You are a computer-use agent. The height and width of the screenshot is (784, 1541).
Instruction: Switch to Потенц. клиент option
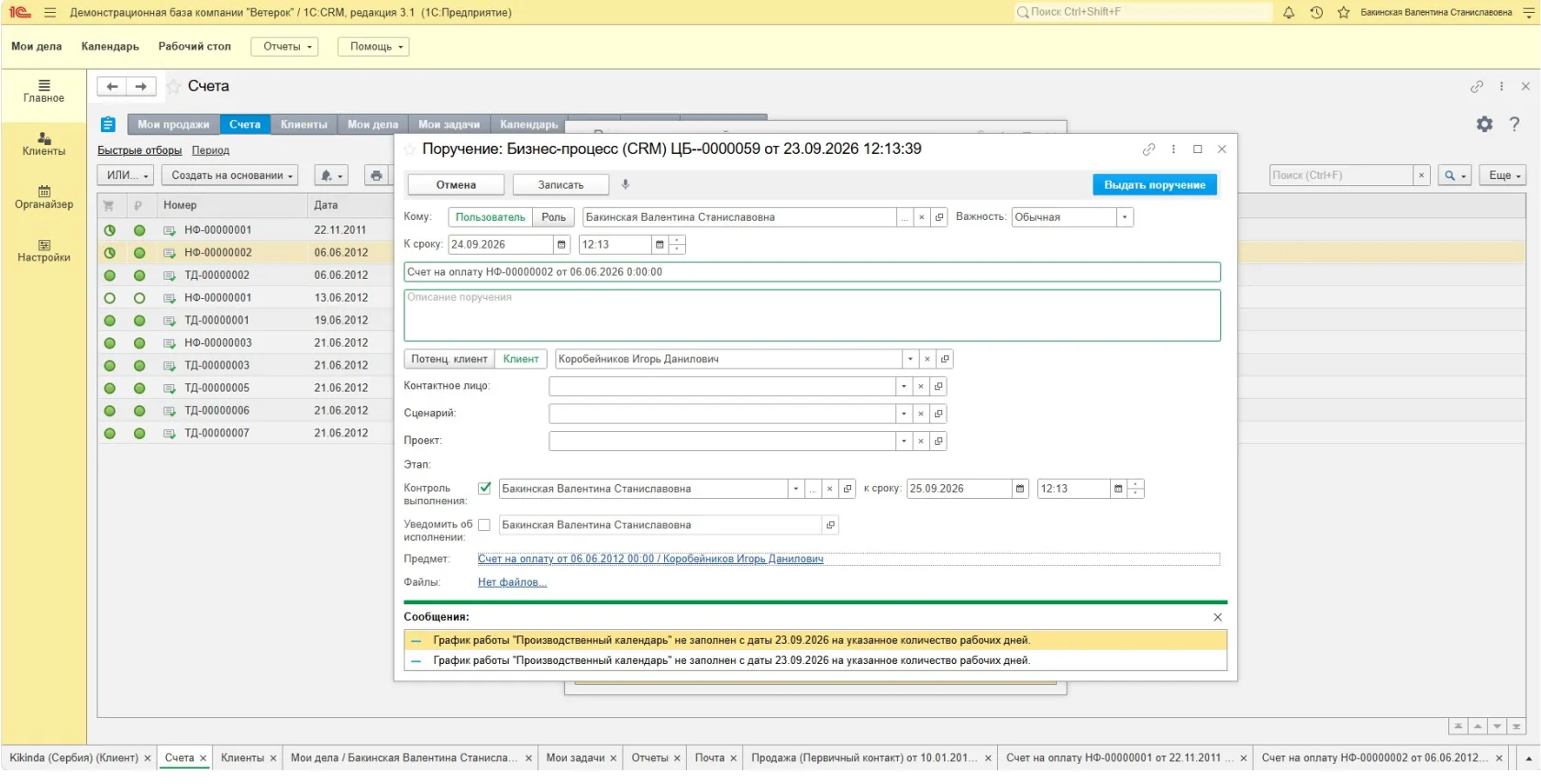(449, 359)
